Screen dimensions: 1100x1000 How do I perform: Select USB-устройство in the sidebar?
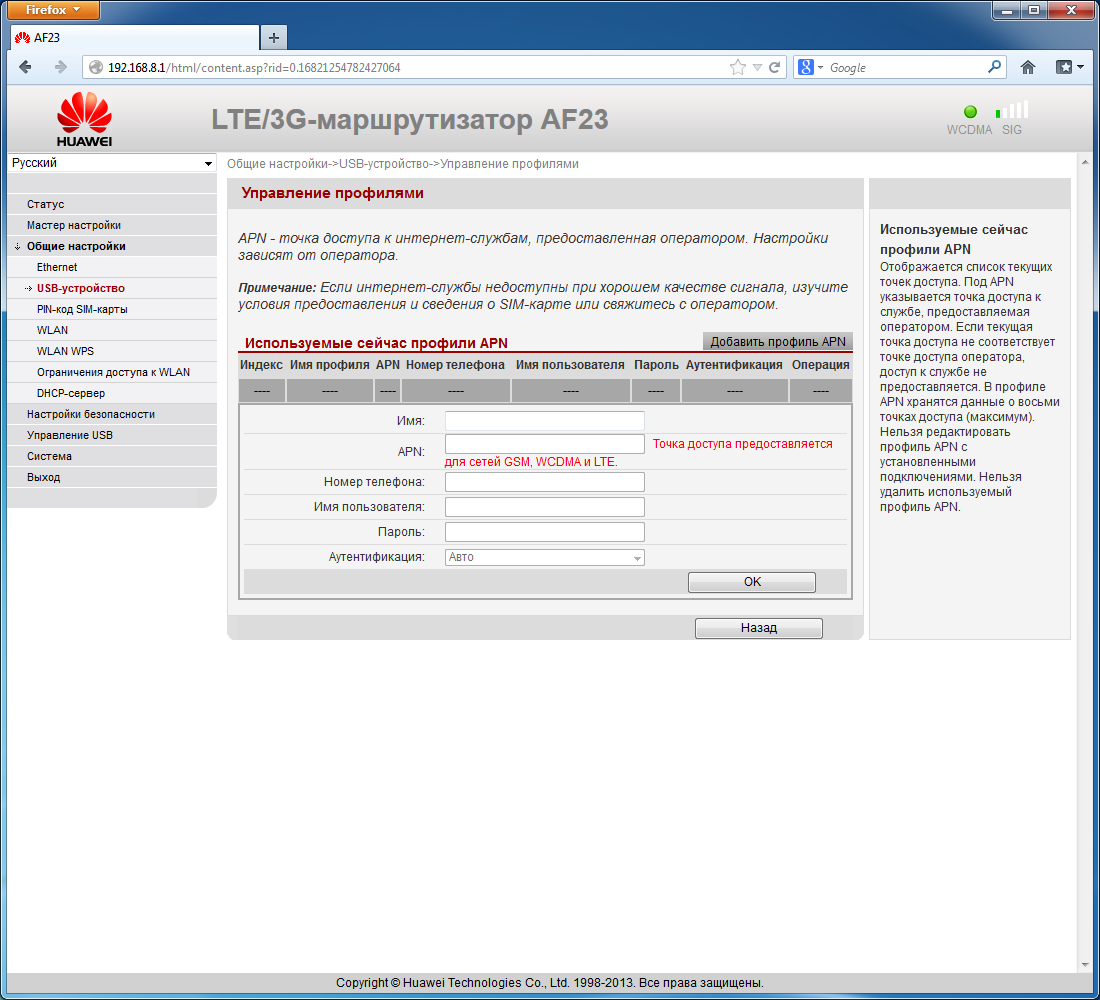[x=81, y=288]
